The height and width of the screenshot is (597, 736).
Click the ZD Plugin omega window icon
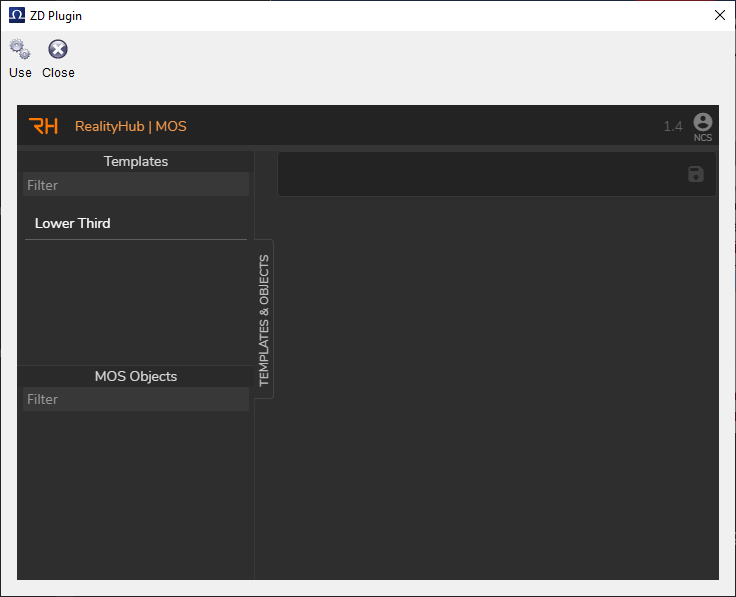[16, 15]
